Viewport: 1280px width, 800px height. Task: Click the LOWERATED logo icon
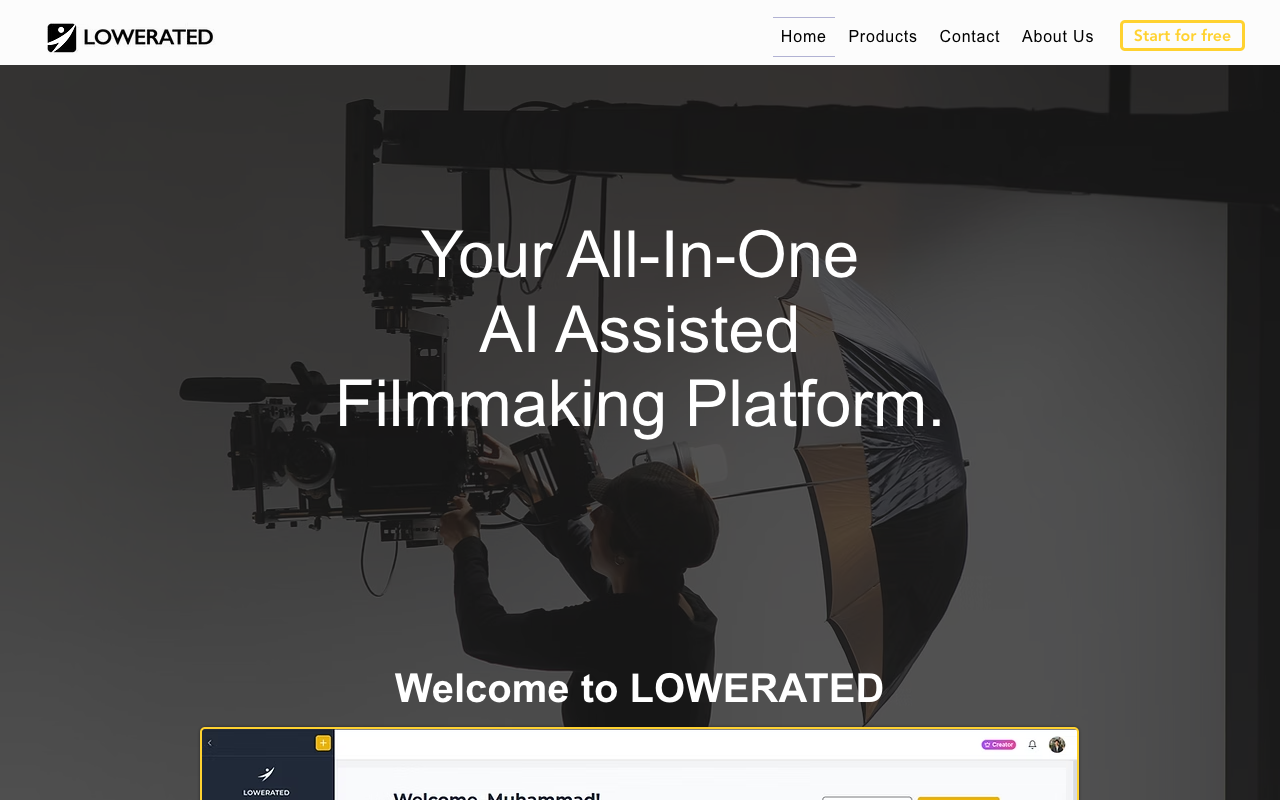[x=62, y=38]
